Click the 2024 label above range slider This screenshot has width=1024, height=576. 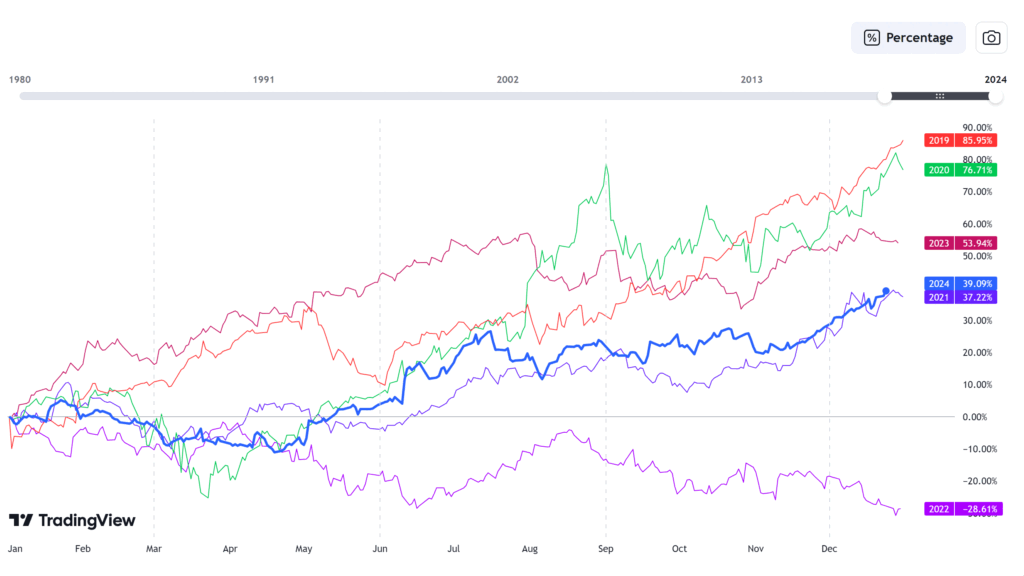(995, 79)
